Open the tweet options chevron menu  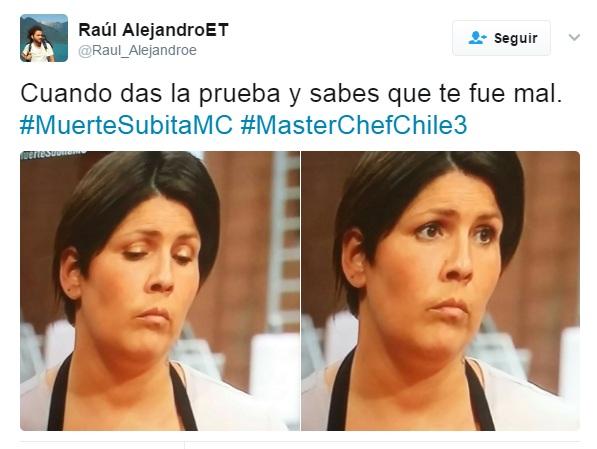(x=574, y=37)
